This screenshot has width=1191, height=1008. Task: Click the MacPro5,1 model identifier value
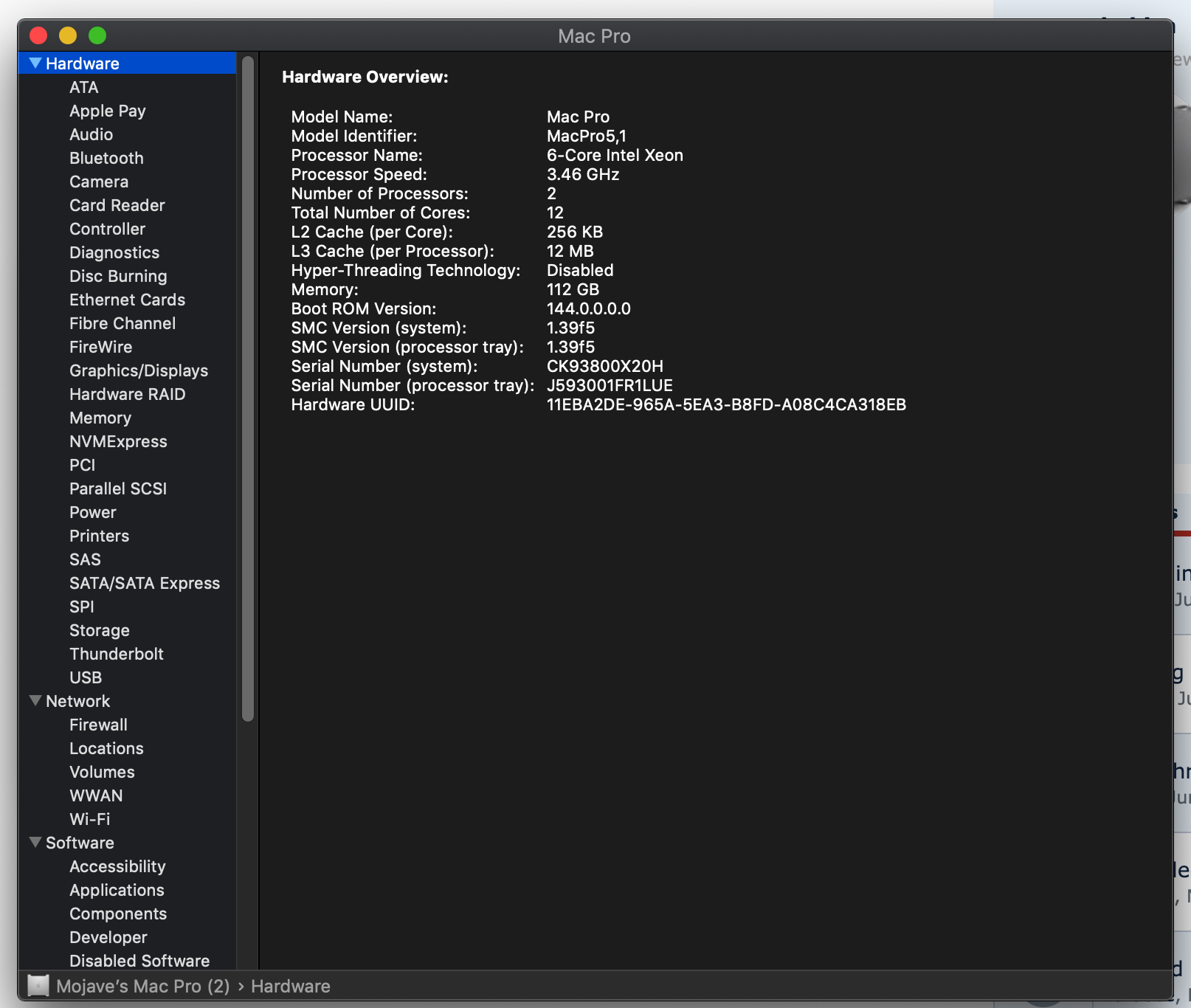point(587,136)
